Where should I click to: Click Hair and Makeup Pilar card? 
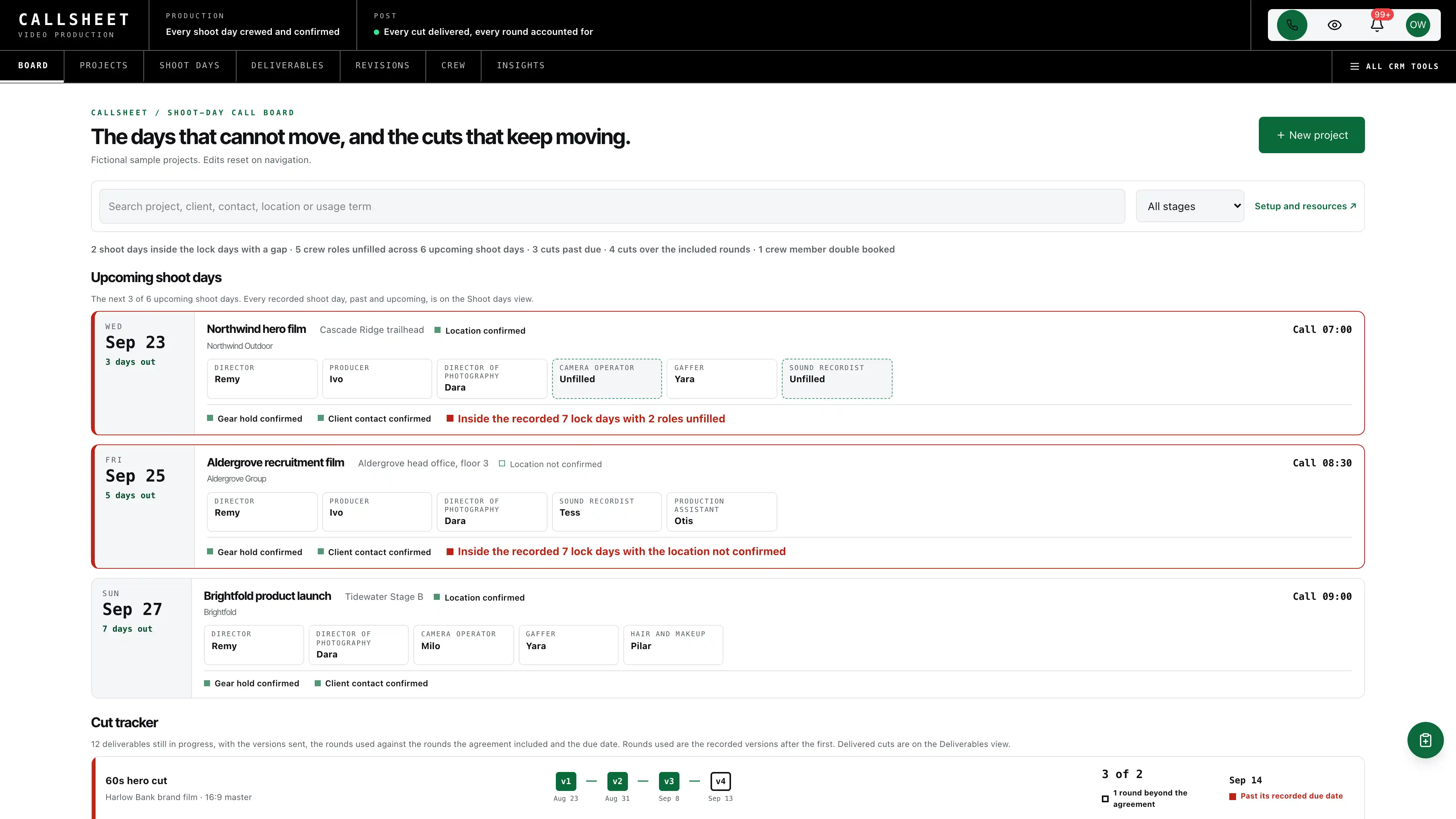[673, 645]
